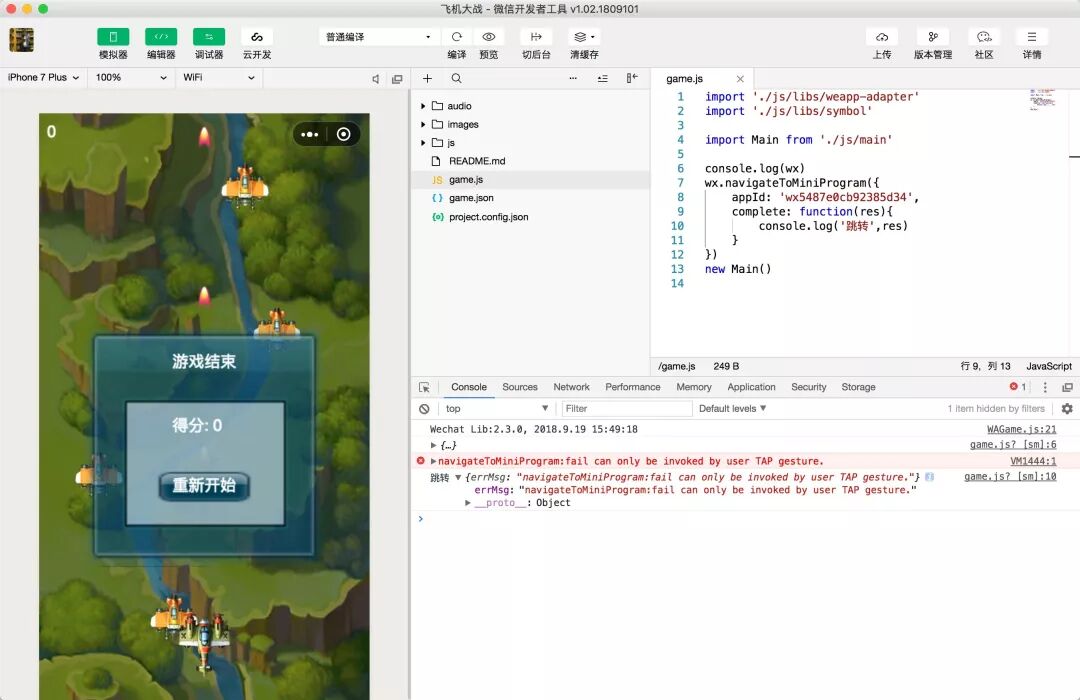
Task: Switch to the Security tab
Action: [809, 387]
